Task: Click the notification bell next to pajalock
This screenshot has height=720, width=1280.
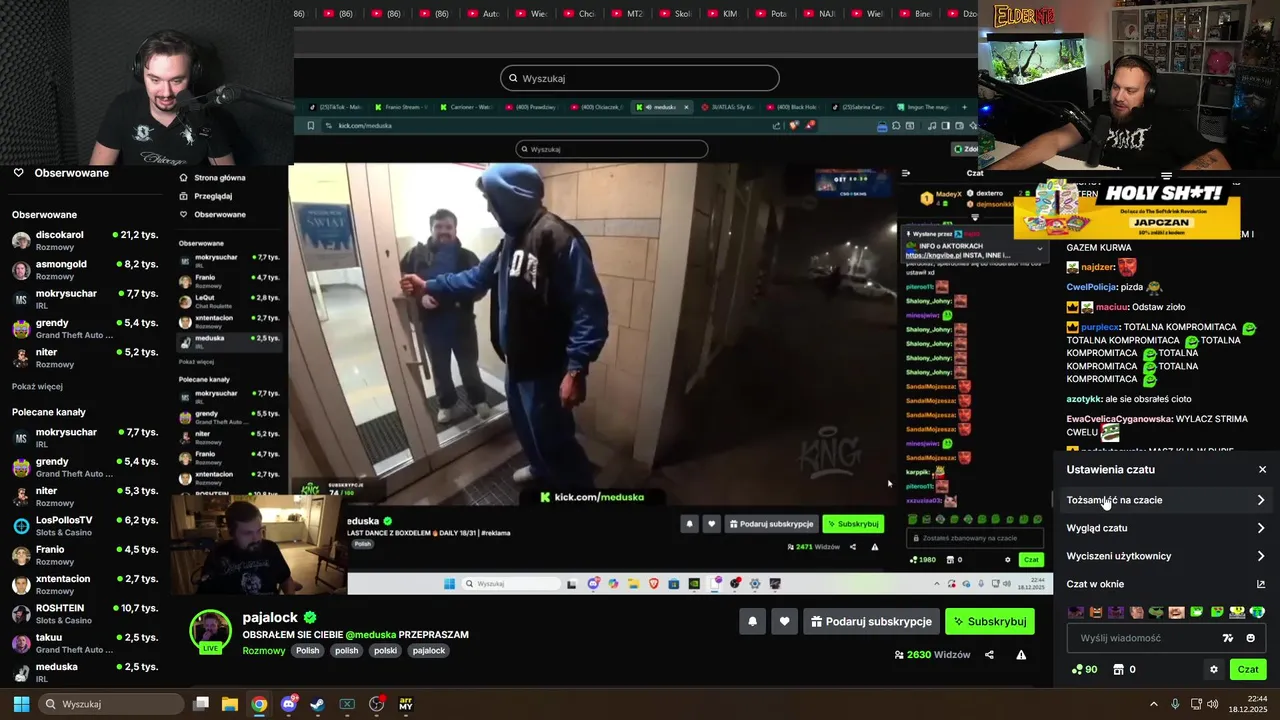Action: [753, 621]
